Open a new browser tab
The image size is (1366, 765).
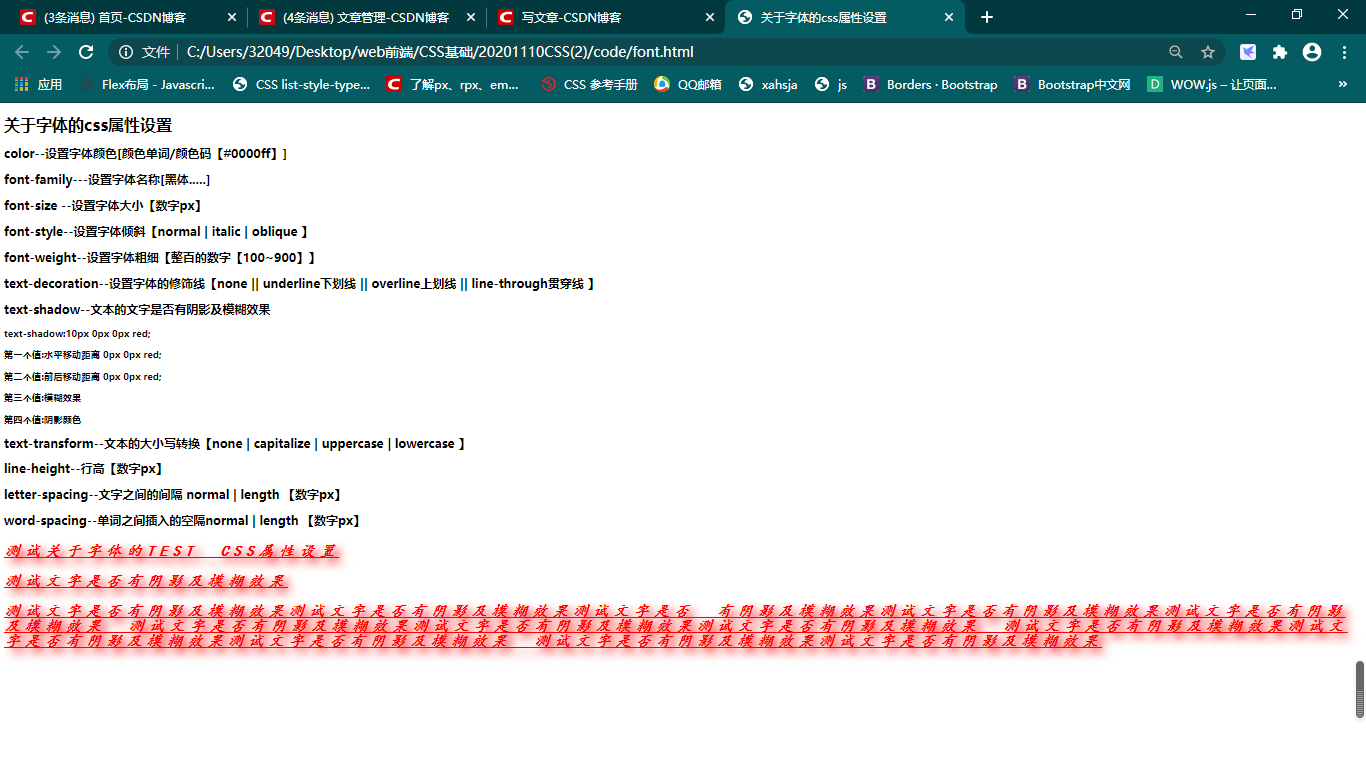pyautogui.click(x=987, y=17)
